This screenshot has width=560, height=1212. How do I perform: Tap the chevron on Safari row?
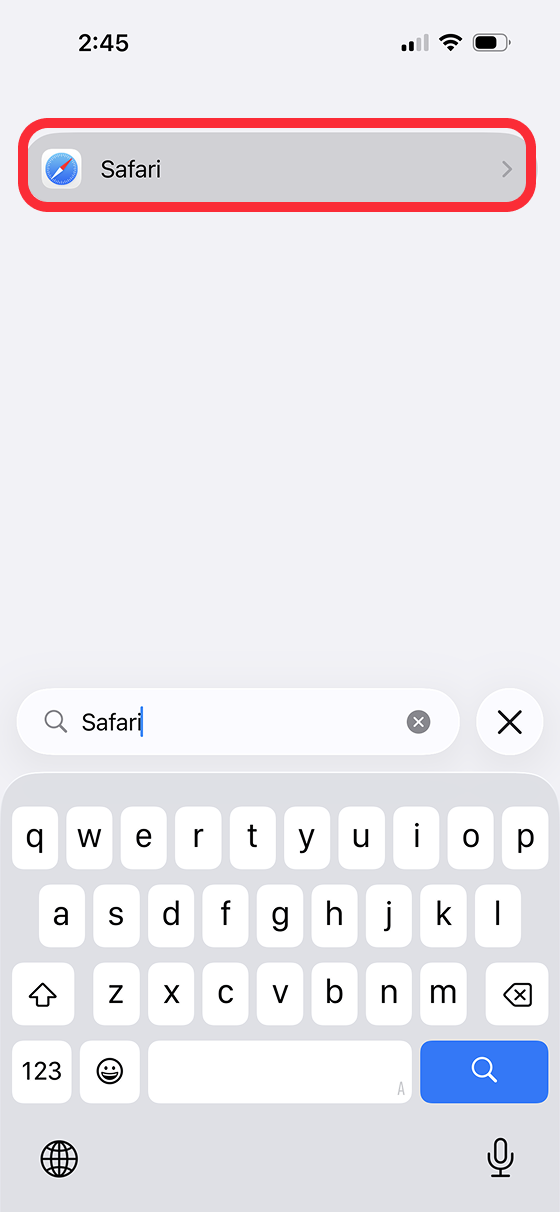(507, 170)
